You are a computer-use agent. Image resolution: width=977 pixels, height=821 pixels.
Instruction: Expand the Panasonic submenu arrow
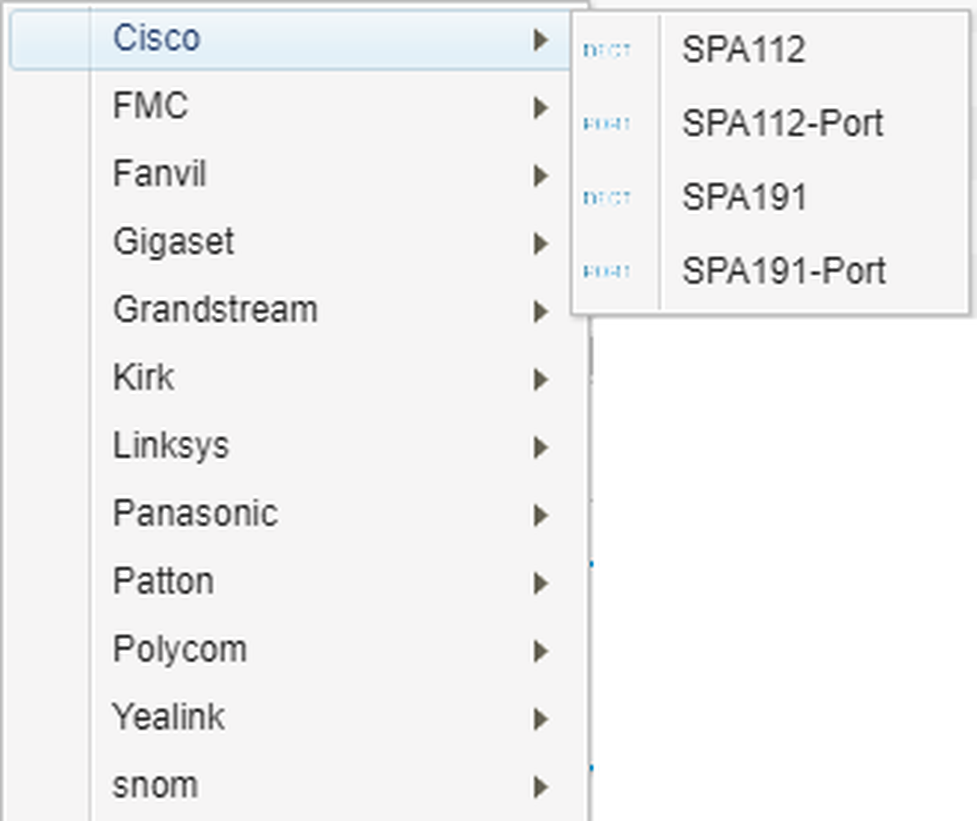click(x=541, y=515)
